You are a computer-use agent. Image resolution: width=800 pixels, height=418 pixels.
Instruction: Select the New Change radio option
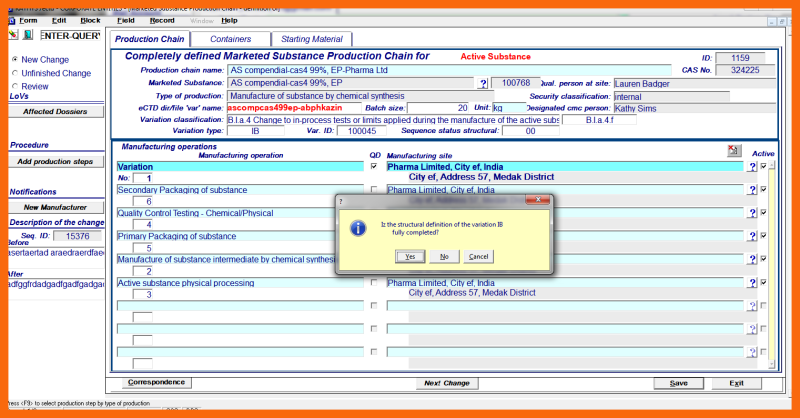15,59
